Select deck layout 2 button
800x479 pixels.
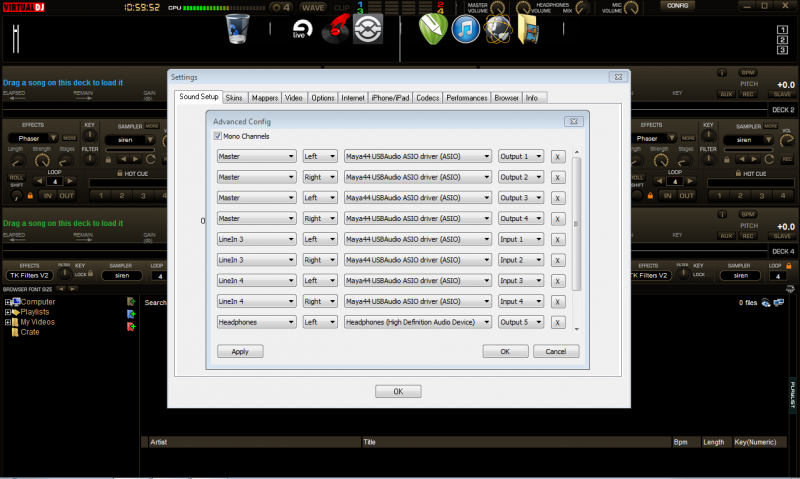point(782,40)
